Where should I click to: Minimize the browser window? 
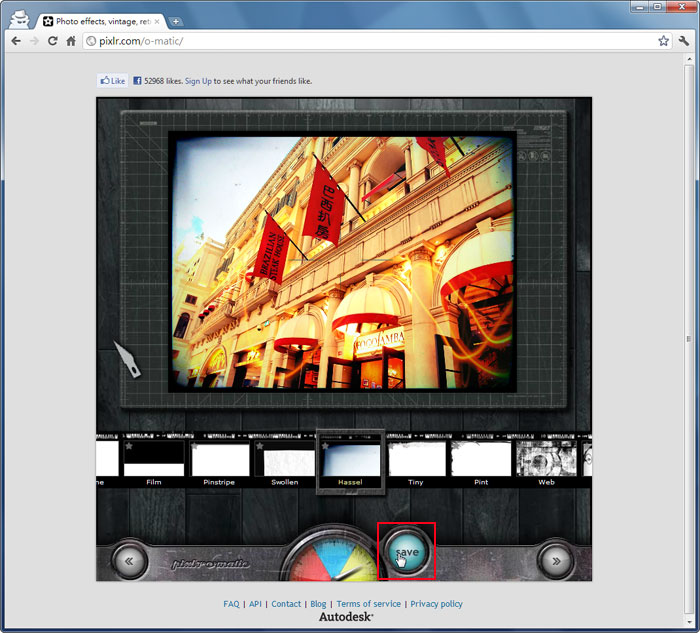(x=640, y=7)
